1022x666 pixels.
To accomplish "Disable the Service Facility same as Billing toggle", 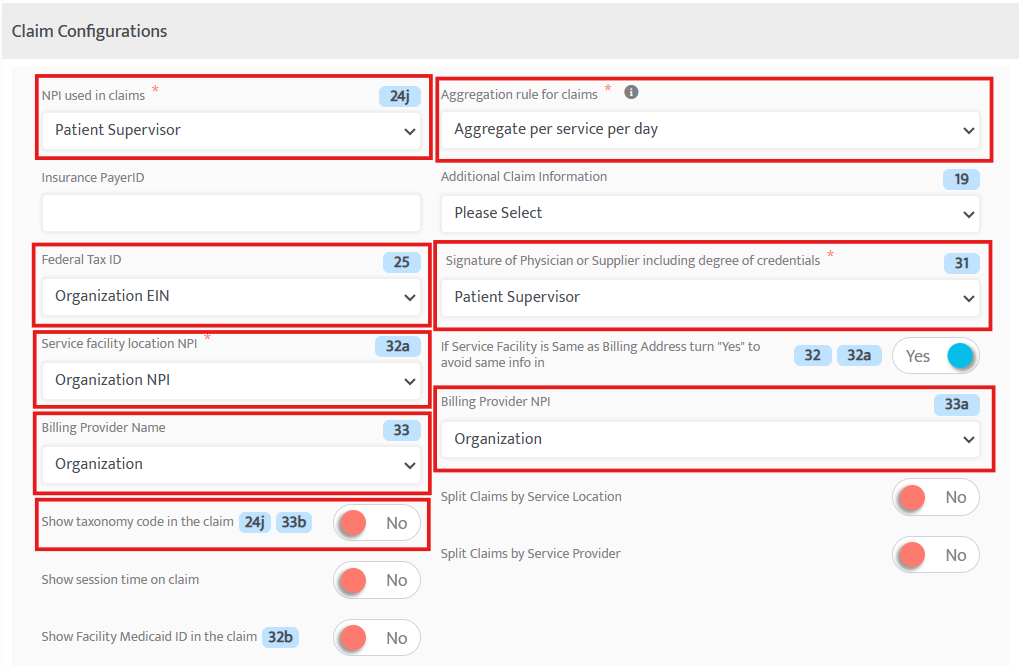I will tap(936, 355).
